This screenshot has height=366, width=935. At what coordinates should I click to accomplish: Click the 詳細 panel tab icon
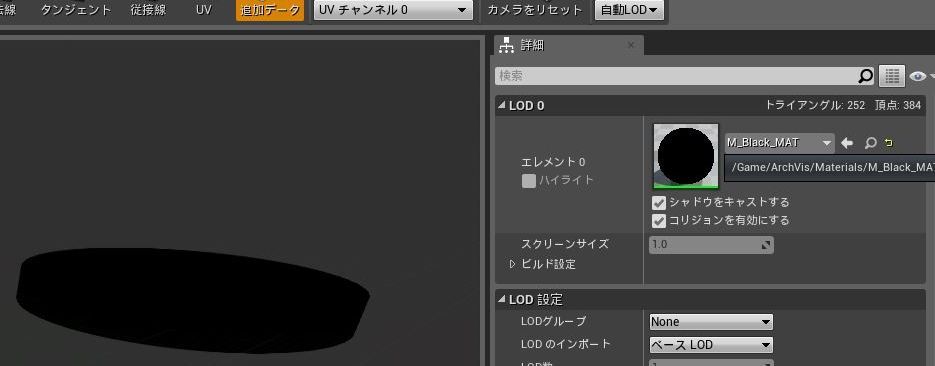point(506,45)
